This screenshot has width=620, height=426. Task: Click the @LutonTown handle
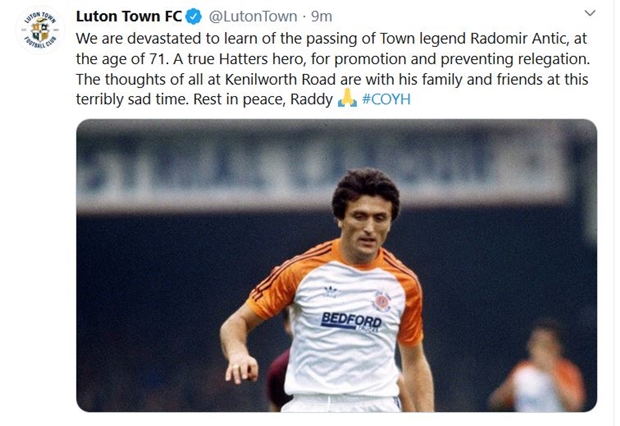(253, 17)
